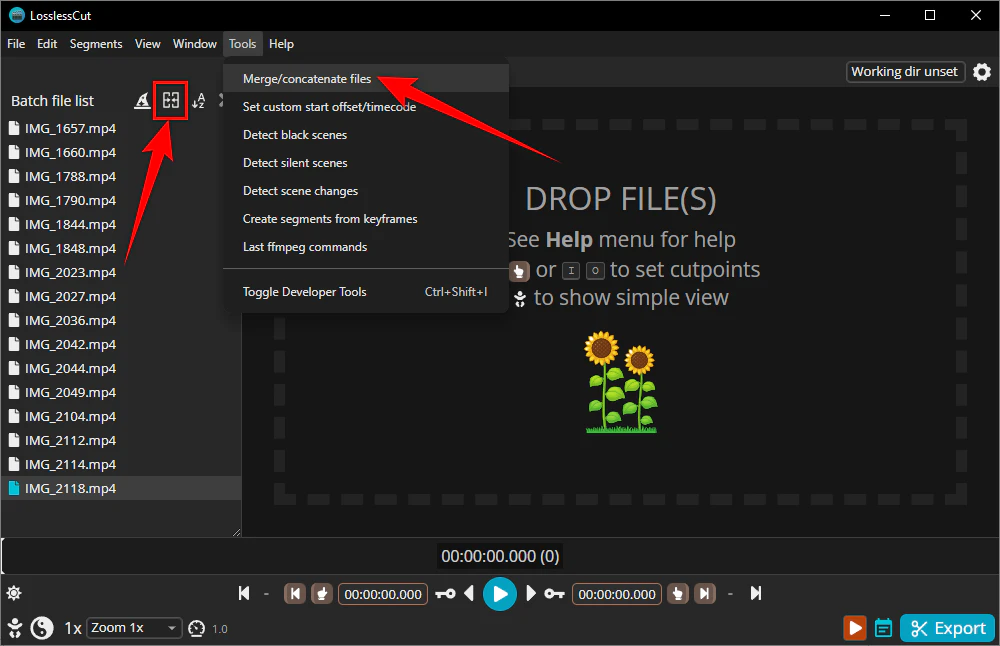The image size is (1000, 646).
Task: Click cut start timecode field
Action: [383, 594]
